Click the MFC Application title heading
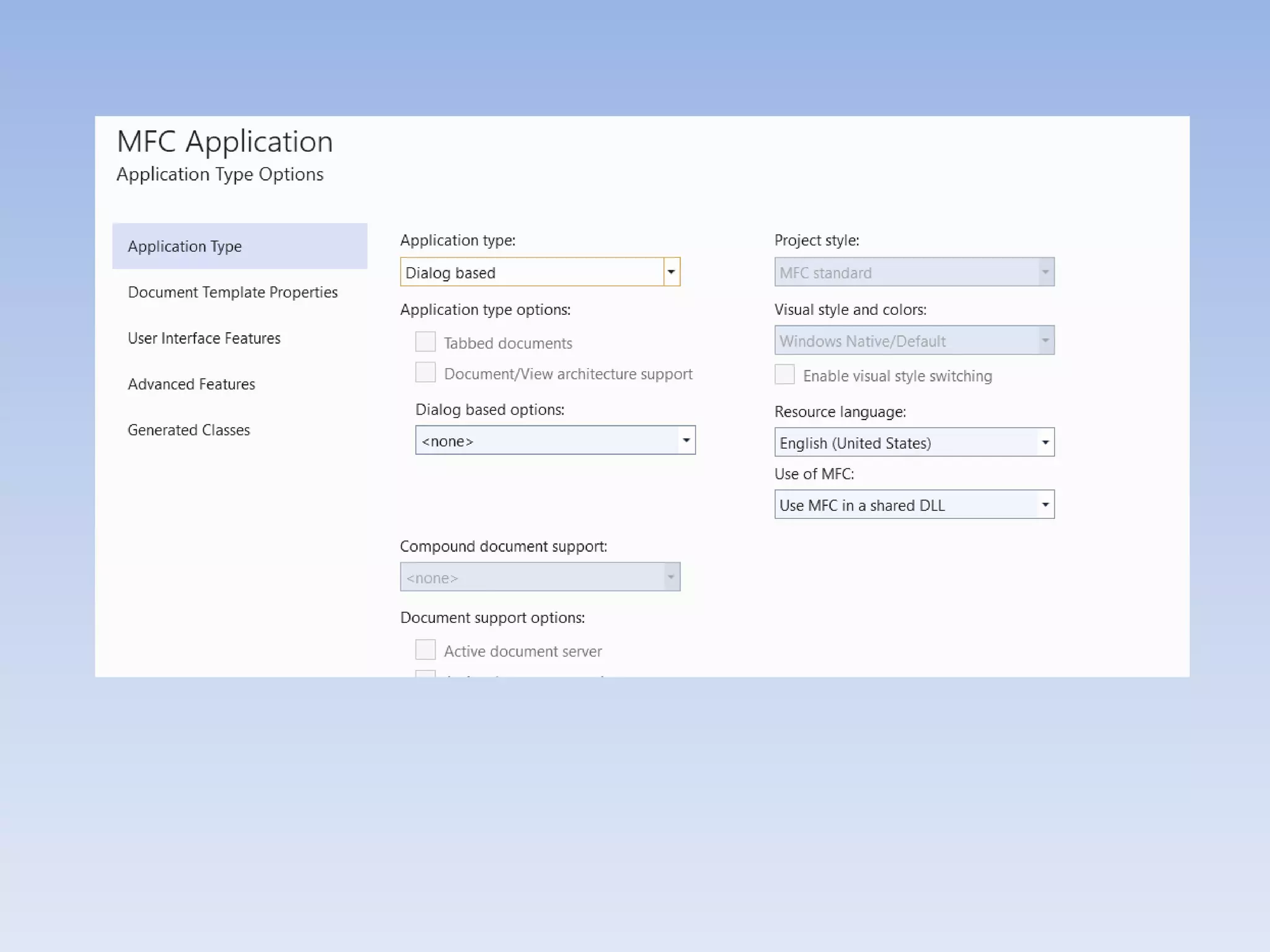 pos(224,141)
